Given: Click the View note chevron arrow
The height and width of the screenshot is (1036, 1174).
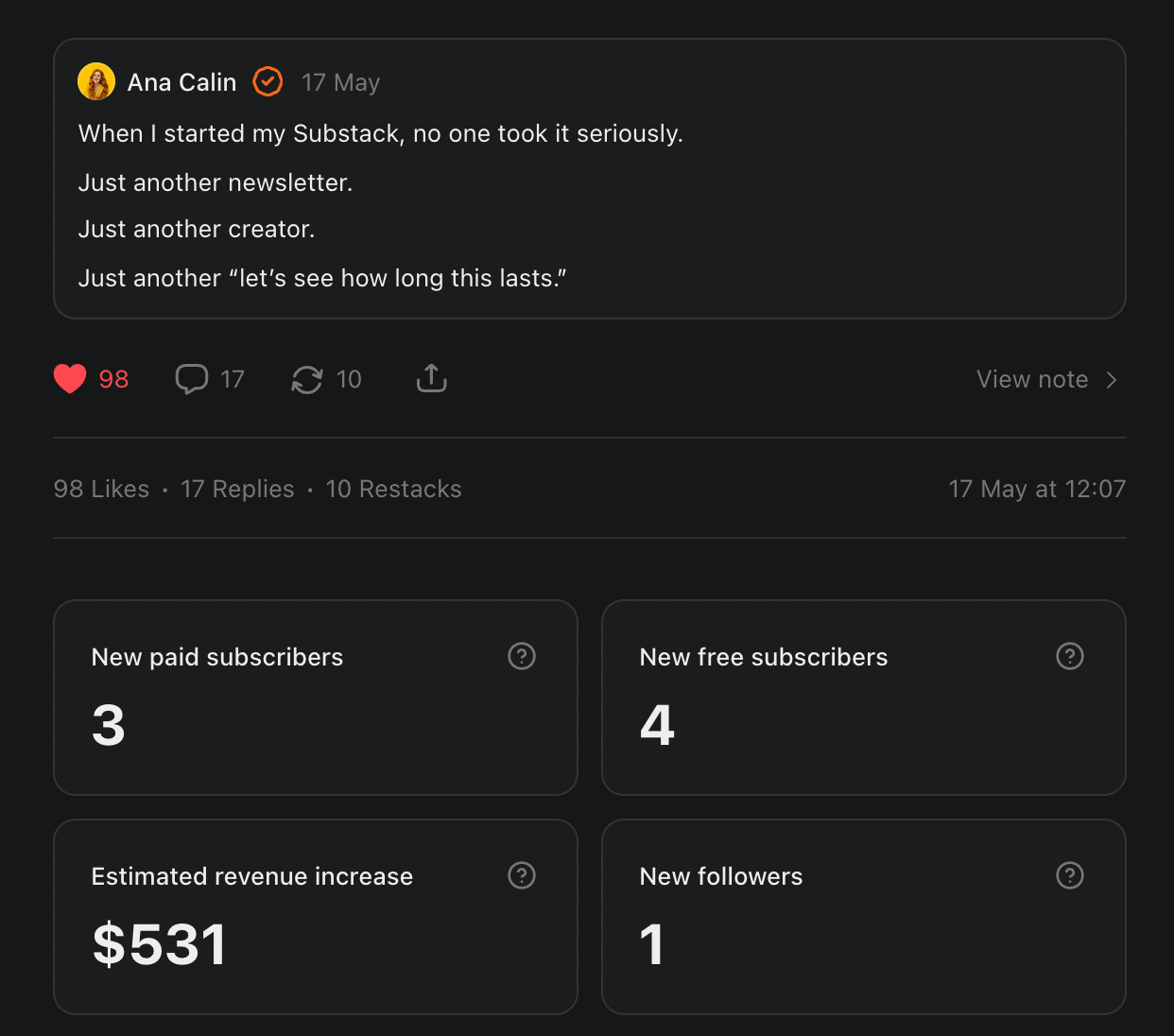Looking at the screenshot, I should [x=1112, y=380].
